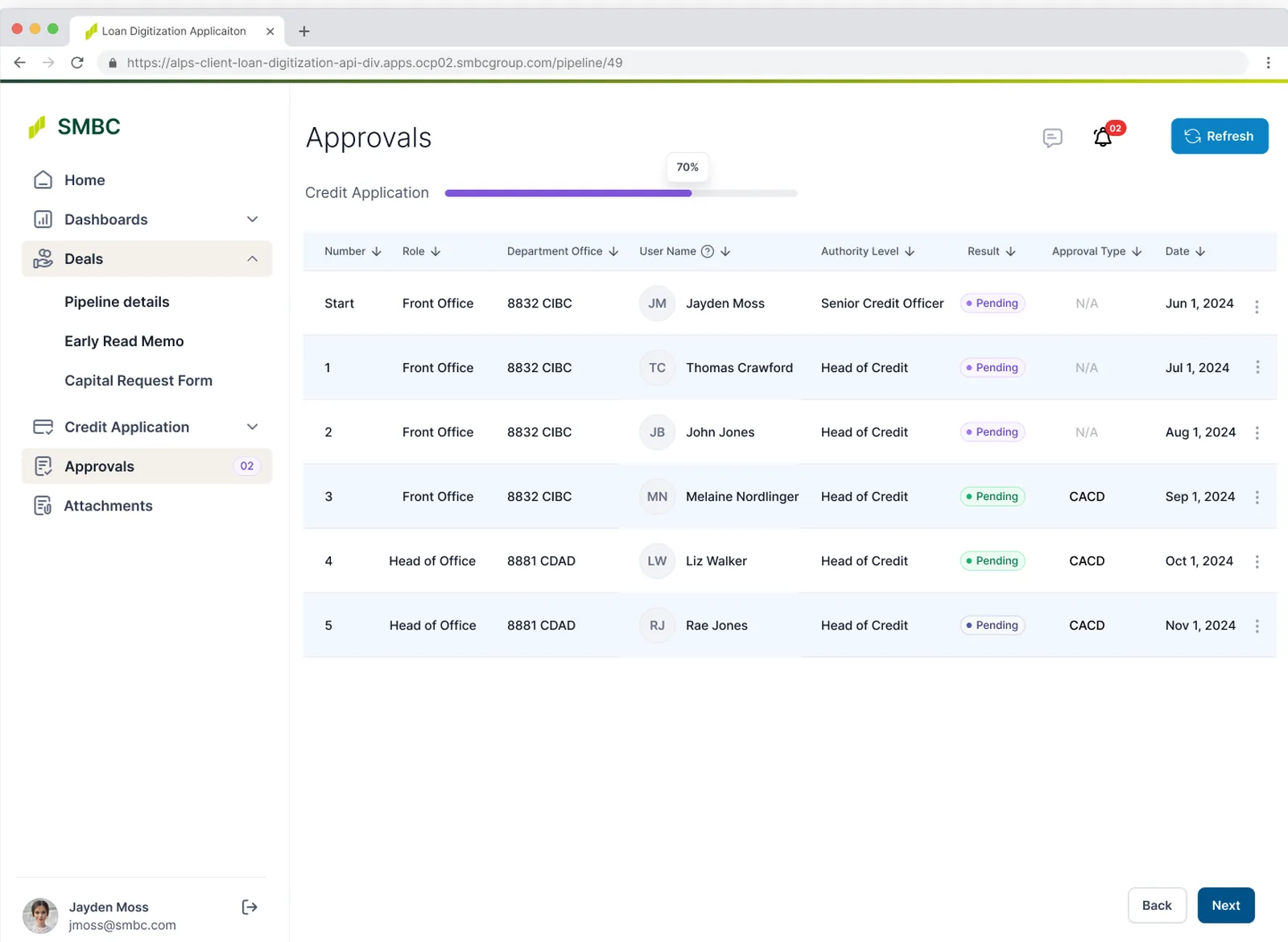Click the TC avatar of Thomas Crawford
The image size is (1288, 942).
click(657, 368)
